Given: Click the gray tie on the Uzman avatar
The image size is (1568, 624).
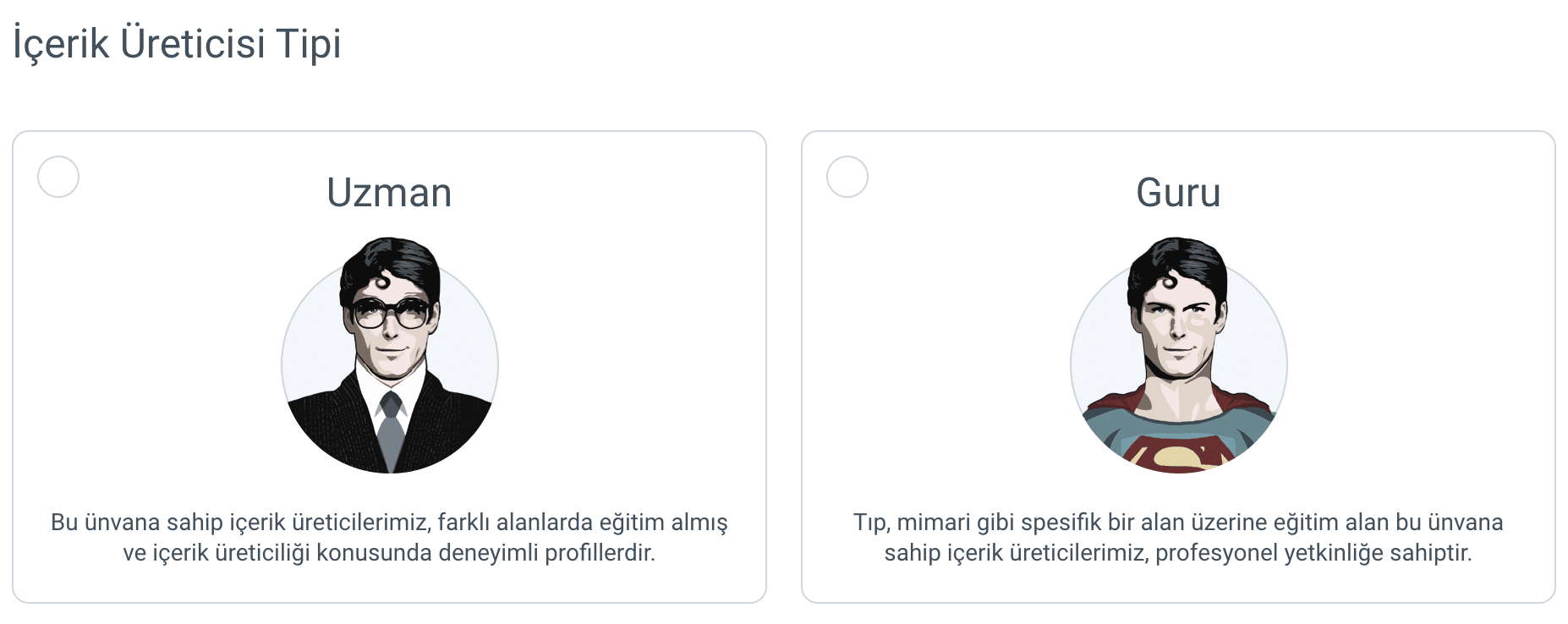Looking at the screenshot, I should click(x=390, y=427).
